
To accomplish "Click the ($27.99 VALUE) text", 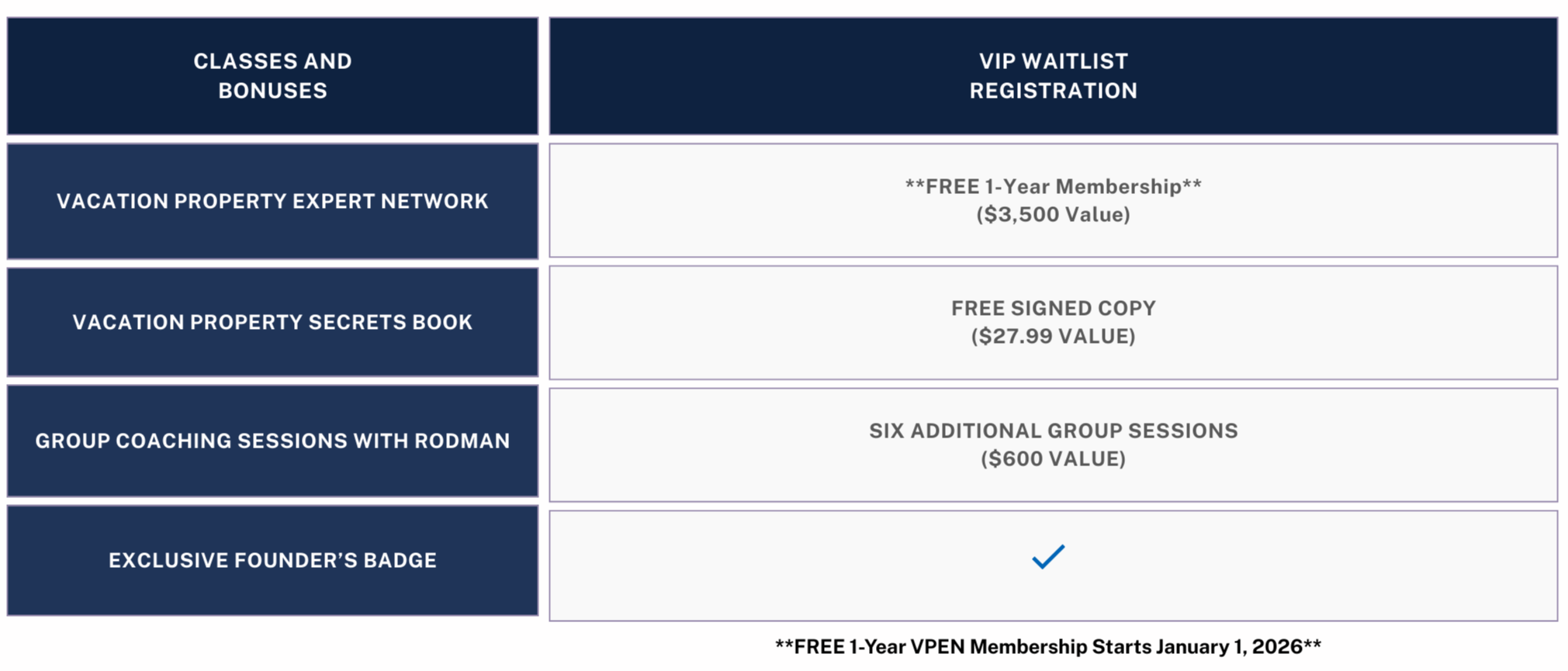I will (1053, 337).
